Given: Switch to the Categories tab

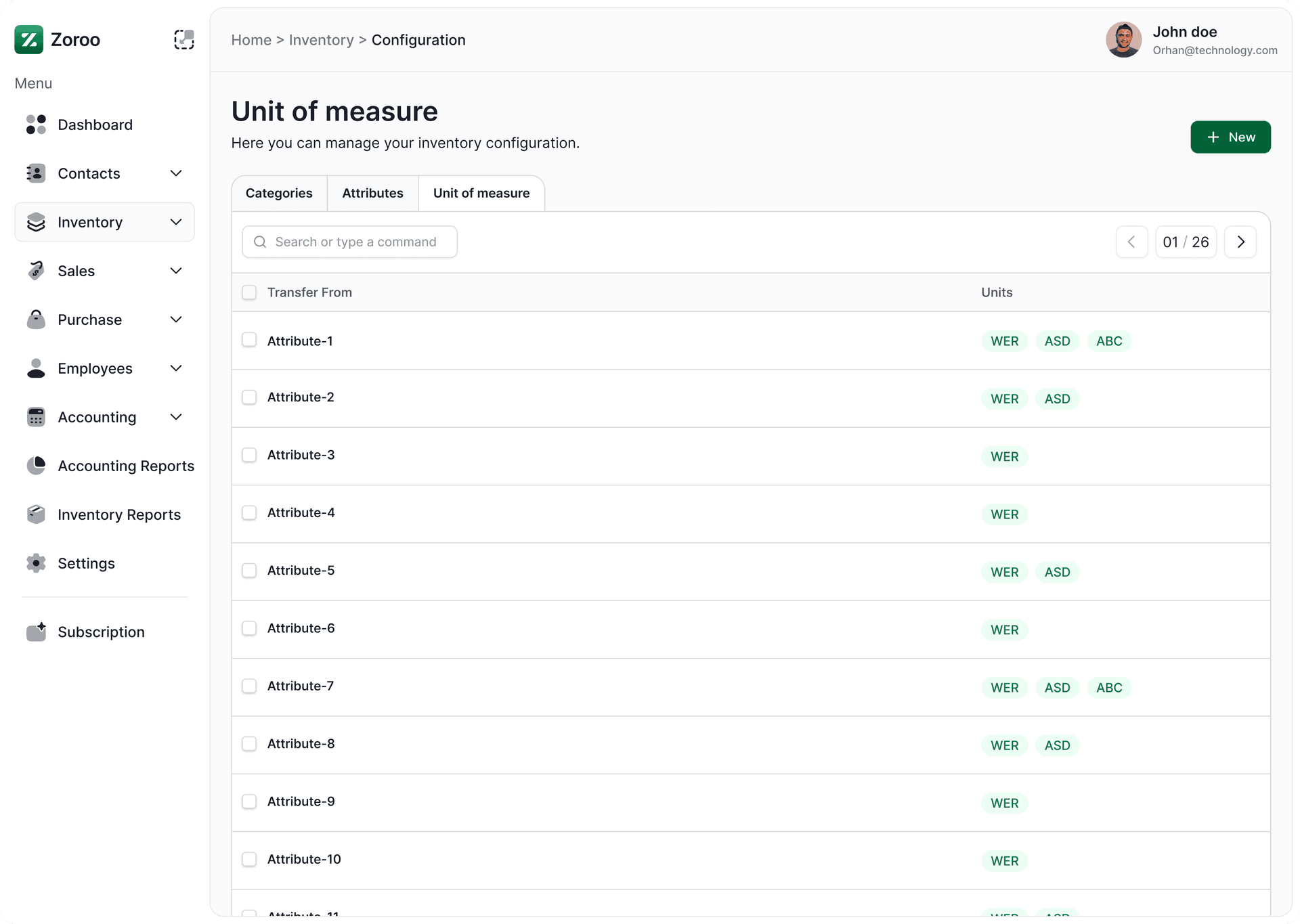Looking at the screenshot, I should coord(279,194).
